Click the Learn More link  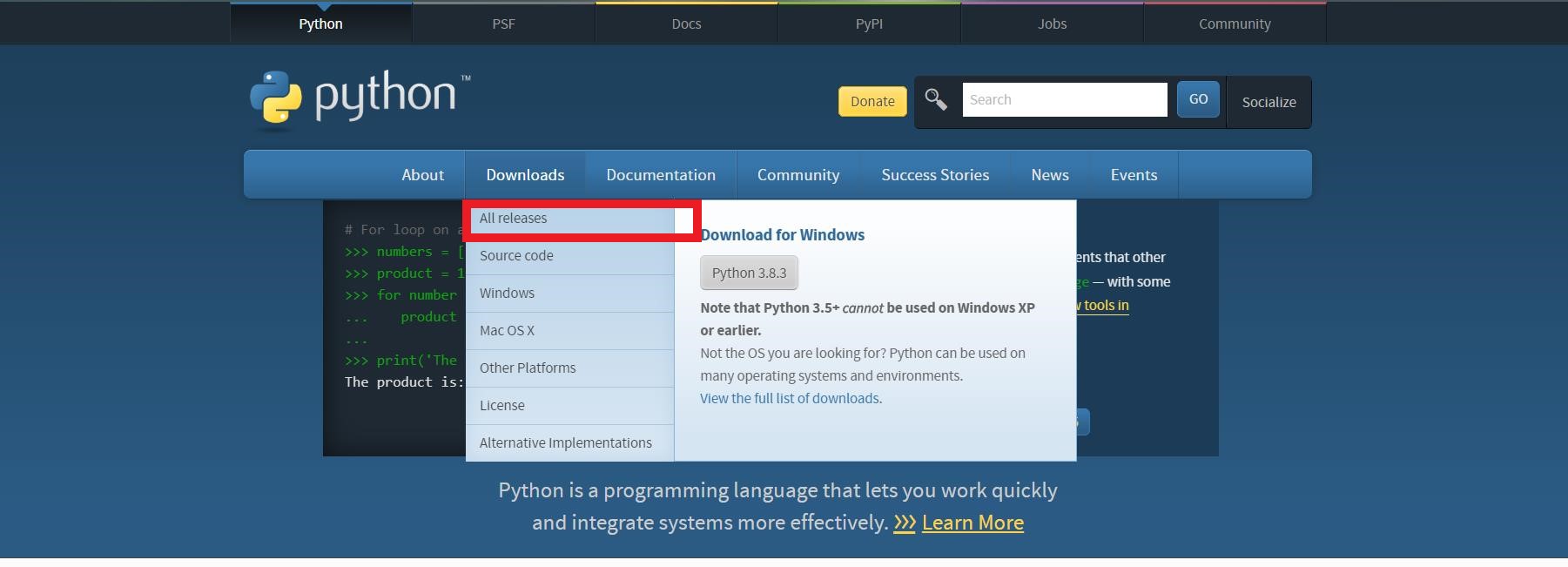pyautogui.click(x=972, y=523)
